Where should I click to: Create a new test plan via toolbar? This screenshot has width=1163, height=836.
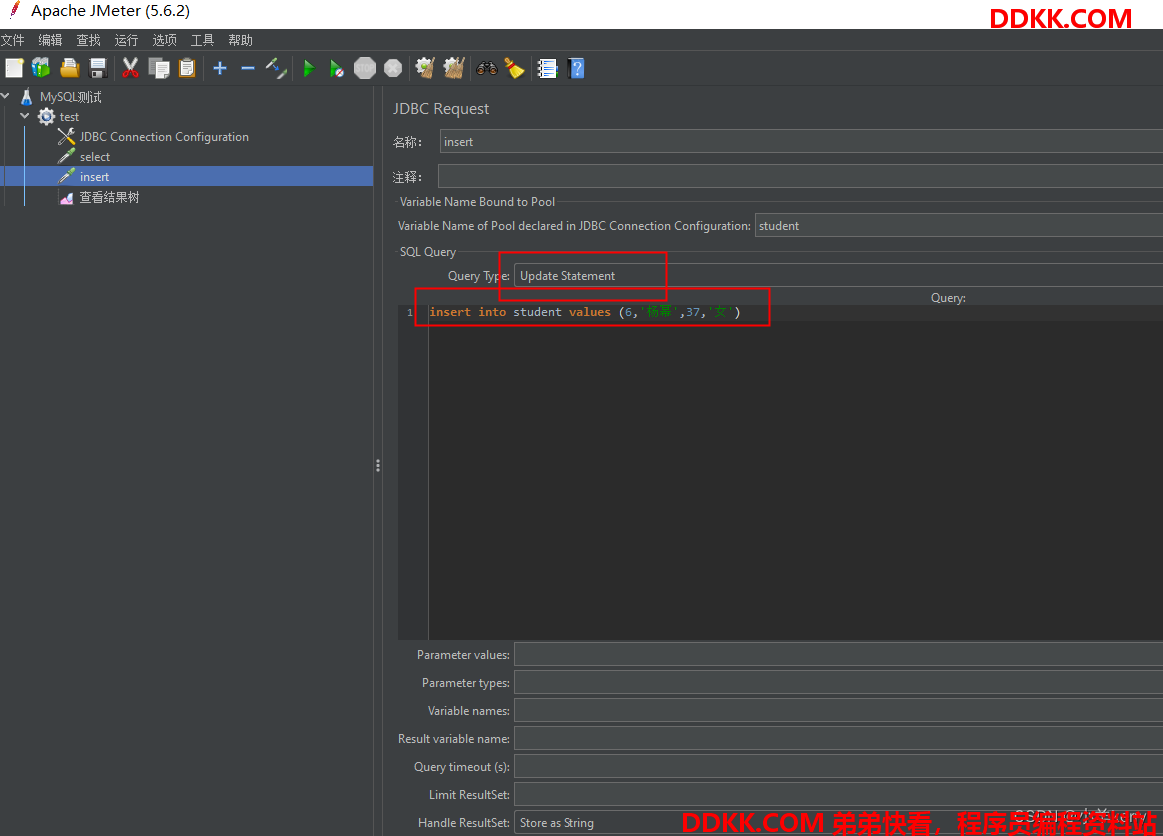click(14, 68)
